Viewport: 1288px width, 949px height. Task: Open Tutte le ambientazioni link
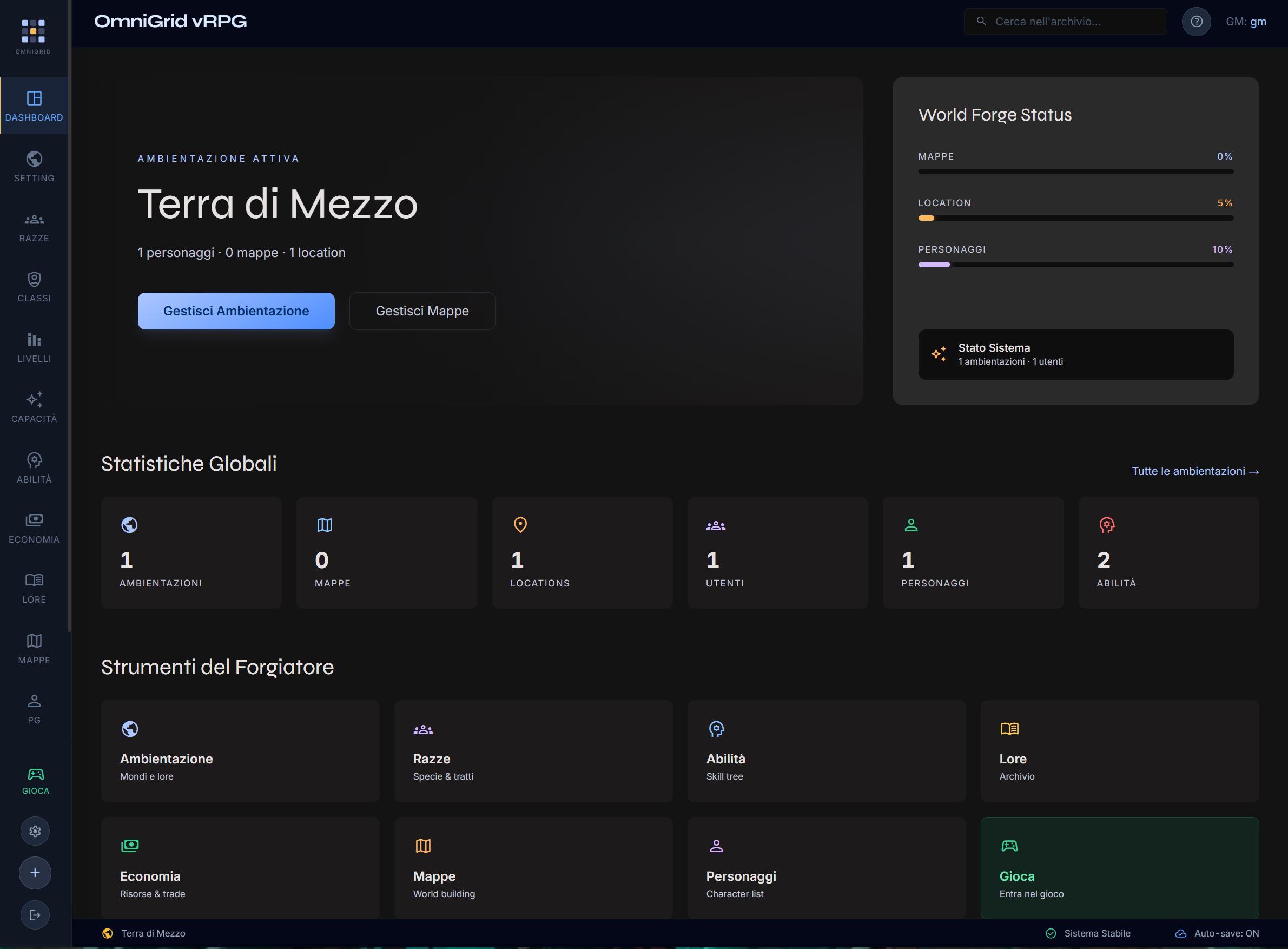point(1195,471)
